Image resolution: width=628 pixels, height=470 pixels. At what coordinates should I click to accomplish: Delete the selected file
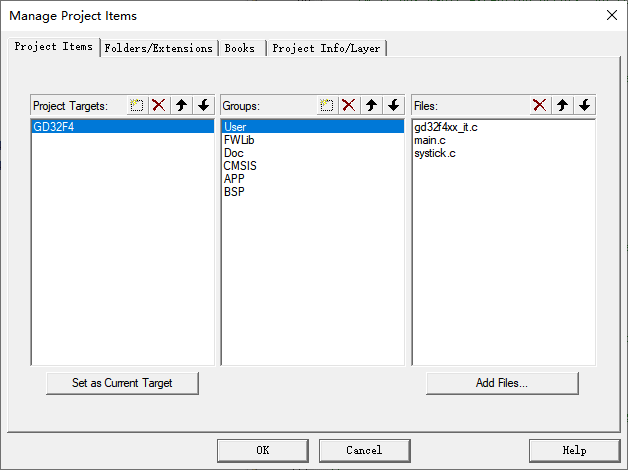click(540, 105)
